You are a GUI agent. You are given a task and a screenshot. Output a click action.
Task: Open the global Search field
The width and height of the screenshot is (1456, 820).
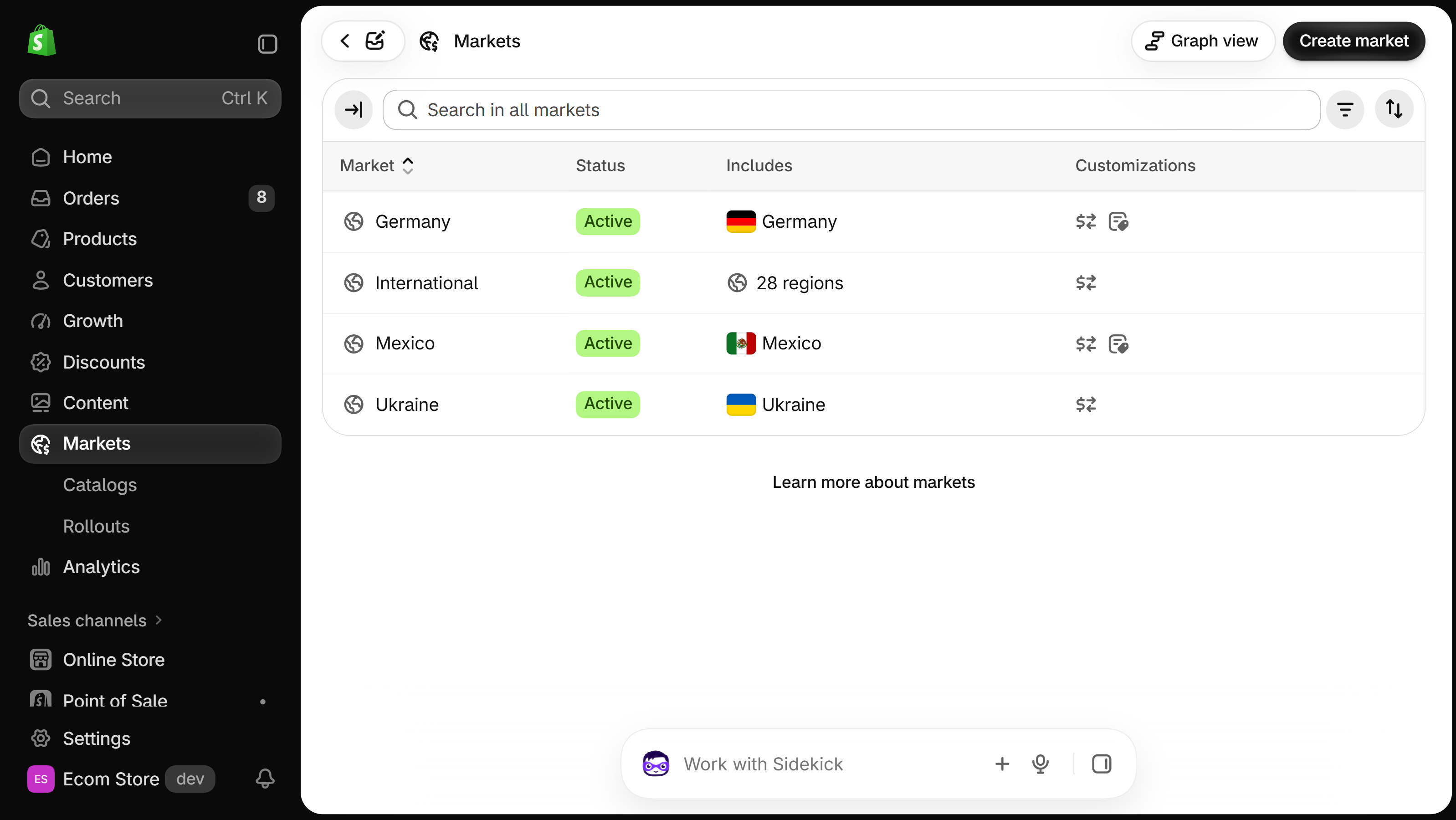pos(150,98)
